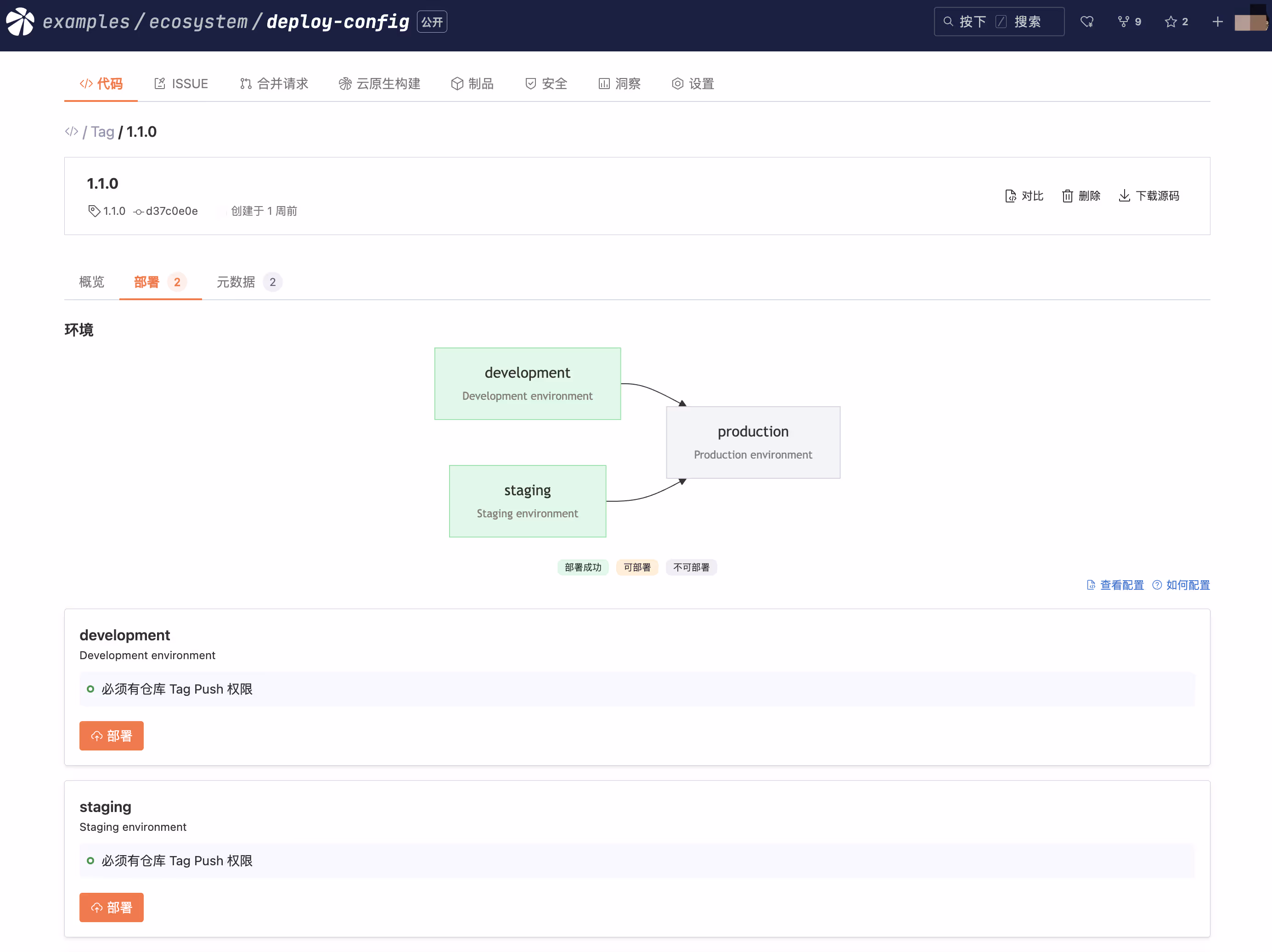Click code icon in the breadcrumb

point(71,132)
